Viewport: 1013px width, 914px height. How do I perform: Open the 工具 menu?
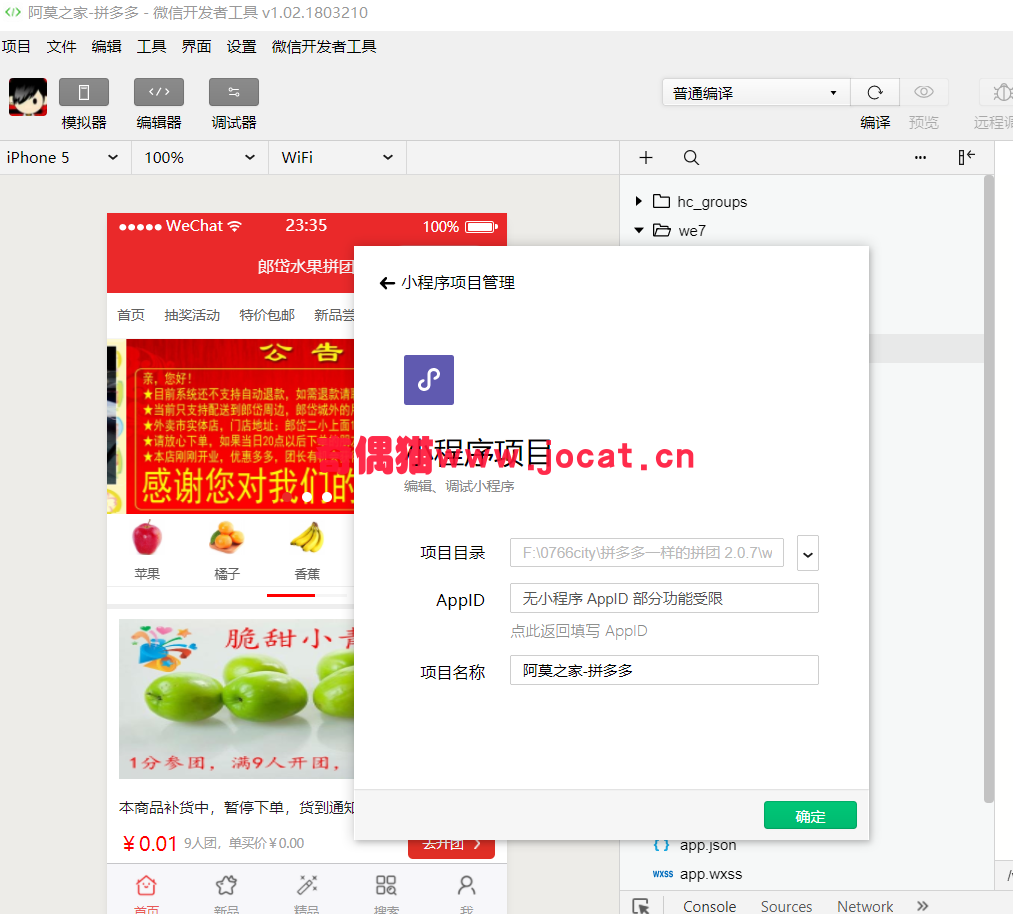point(151,47)
